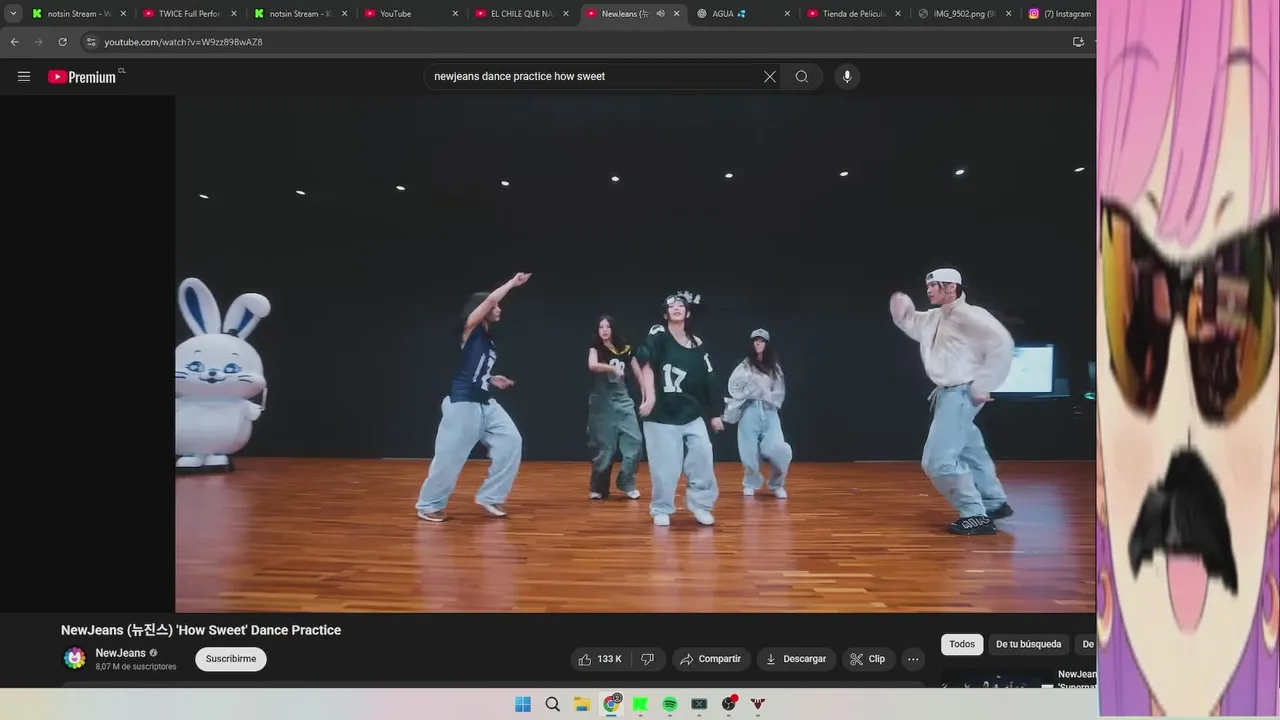The image size is (1280, 720).
Task: Open NewJeans channel avatar
Action: pos(75,658)
